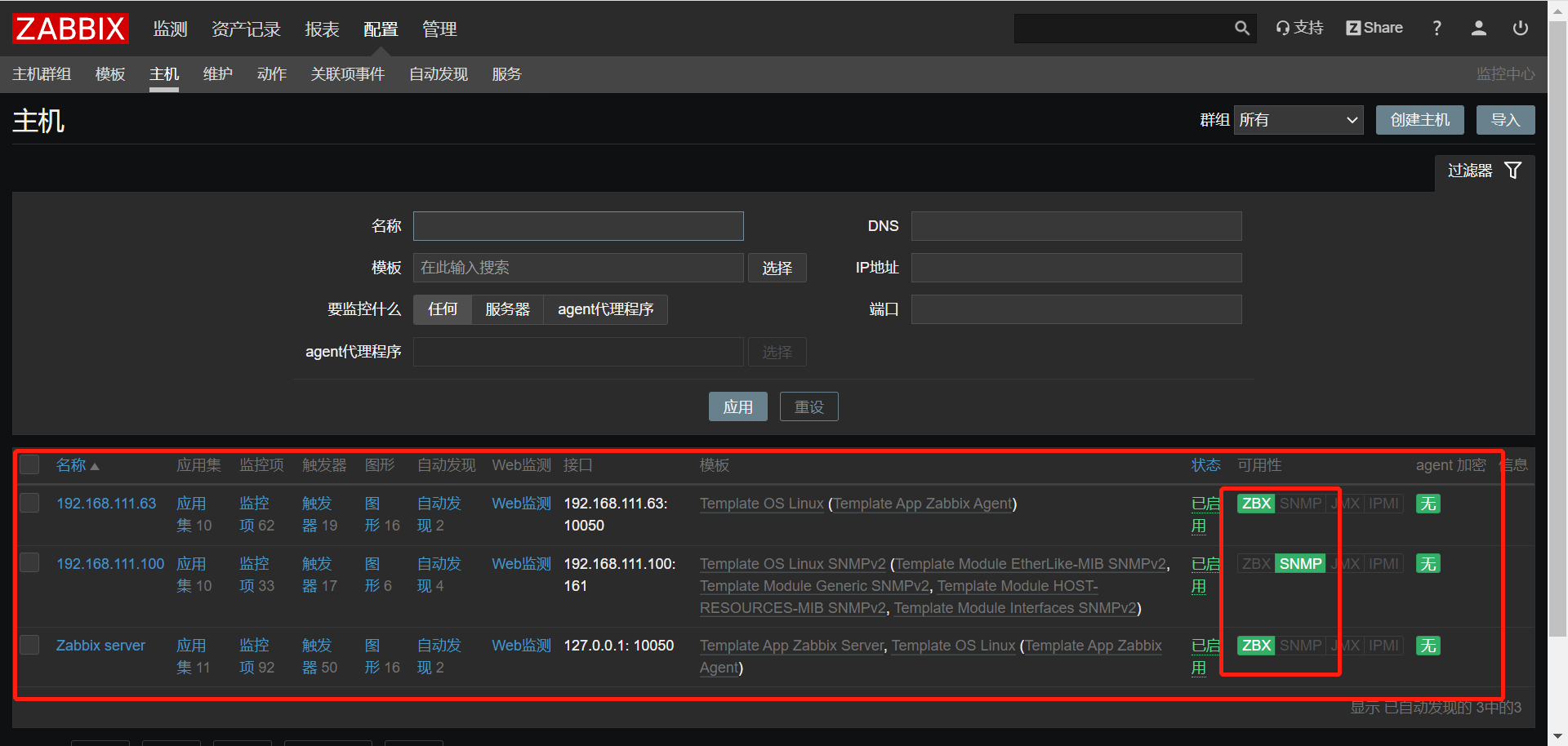Tick the select-all hosts checkbox
This screenshot has width=1568, height=746.
pos(29,464)
